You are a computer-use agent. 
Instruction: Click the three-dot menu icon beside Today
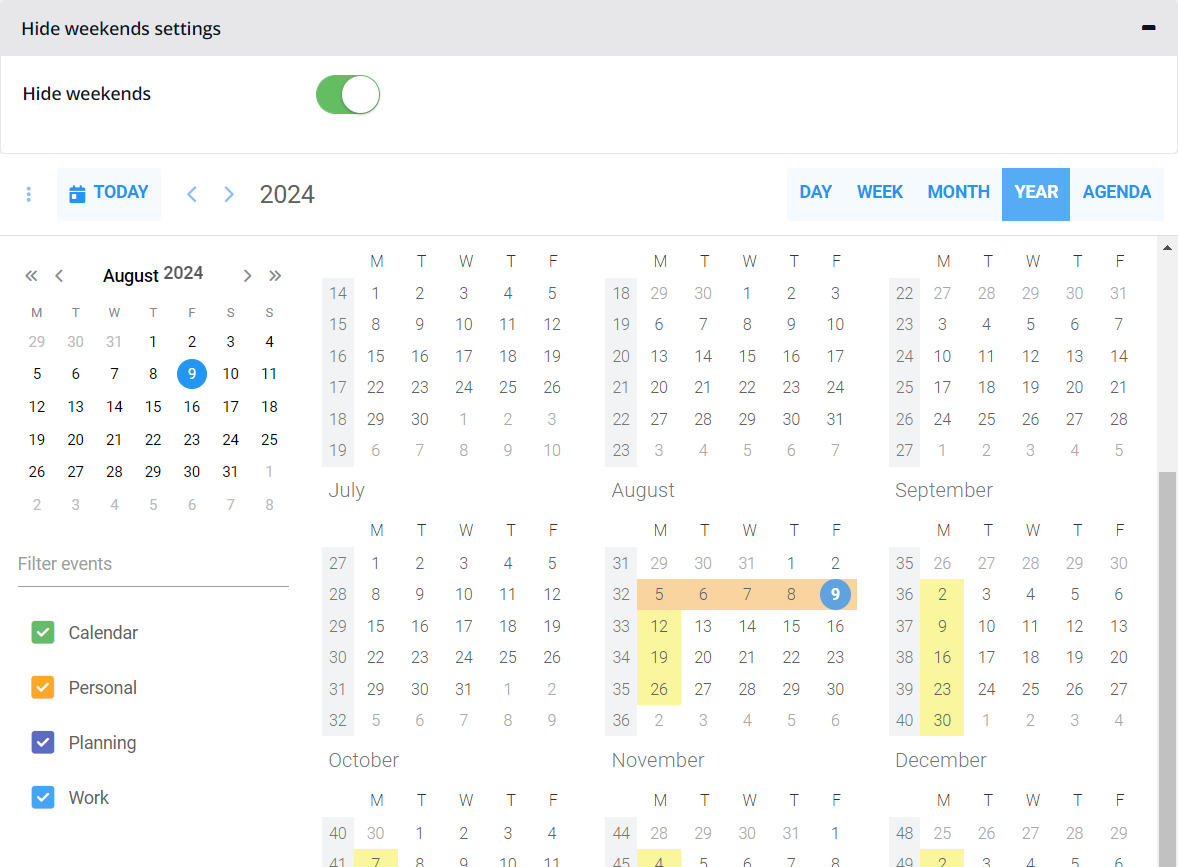[29, 194]
